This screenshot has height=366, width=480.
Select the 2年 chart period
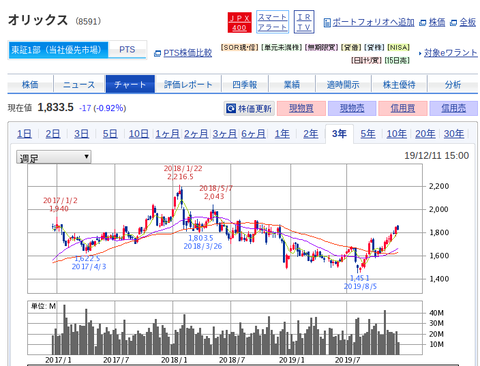tap(311, 134)
